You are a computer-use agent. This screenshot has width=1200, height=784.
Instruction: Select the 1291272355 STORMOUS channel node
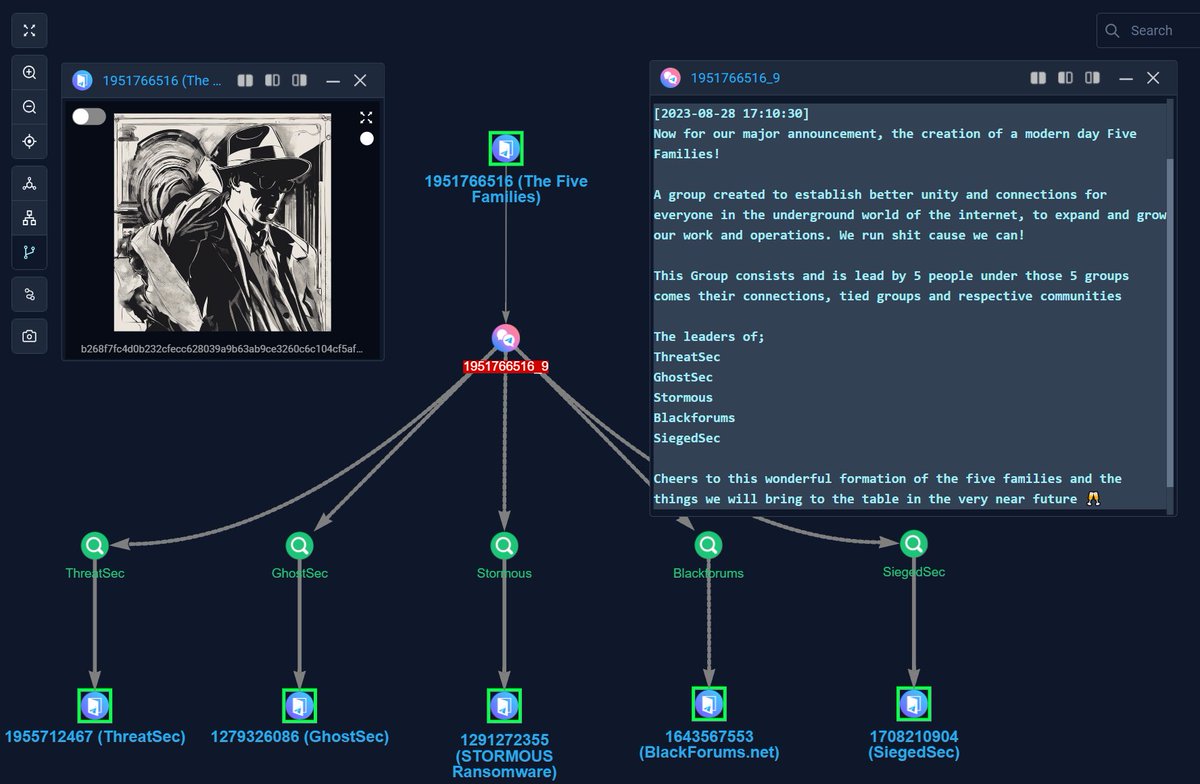[x=504, y=705]
